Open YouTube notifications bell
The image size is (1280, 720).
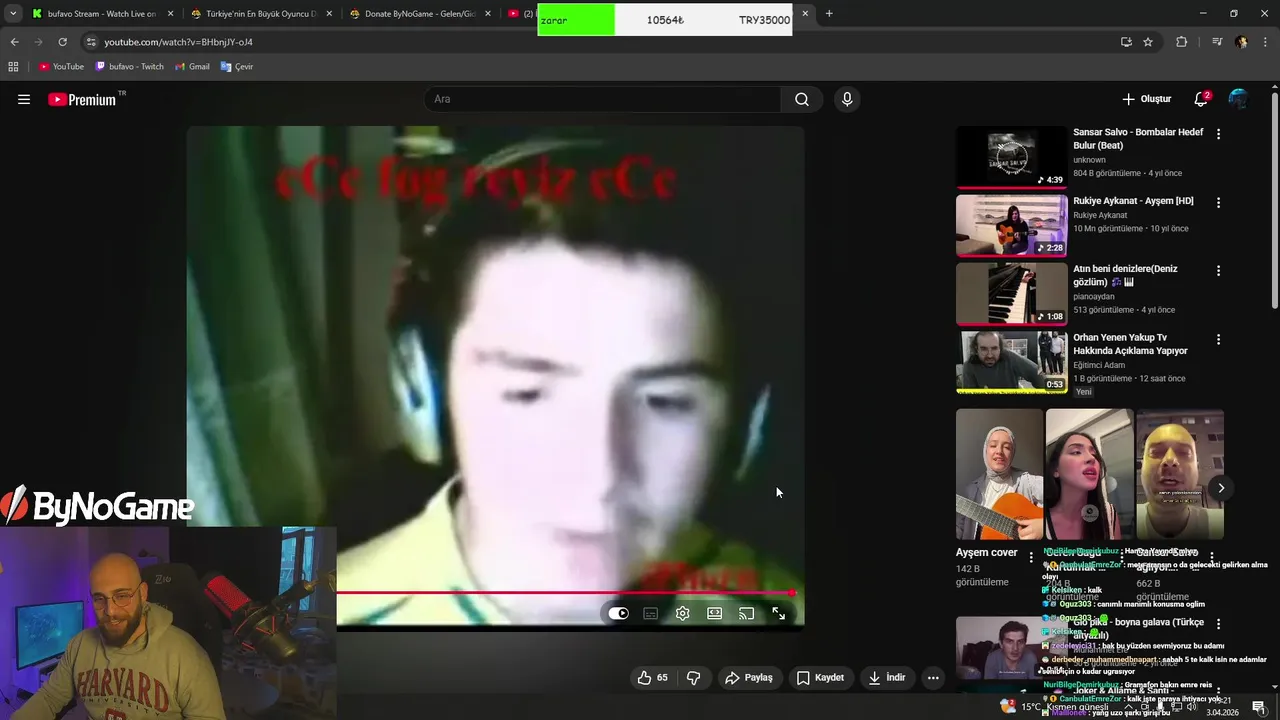[x=1201, y=99]
